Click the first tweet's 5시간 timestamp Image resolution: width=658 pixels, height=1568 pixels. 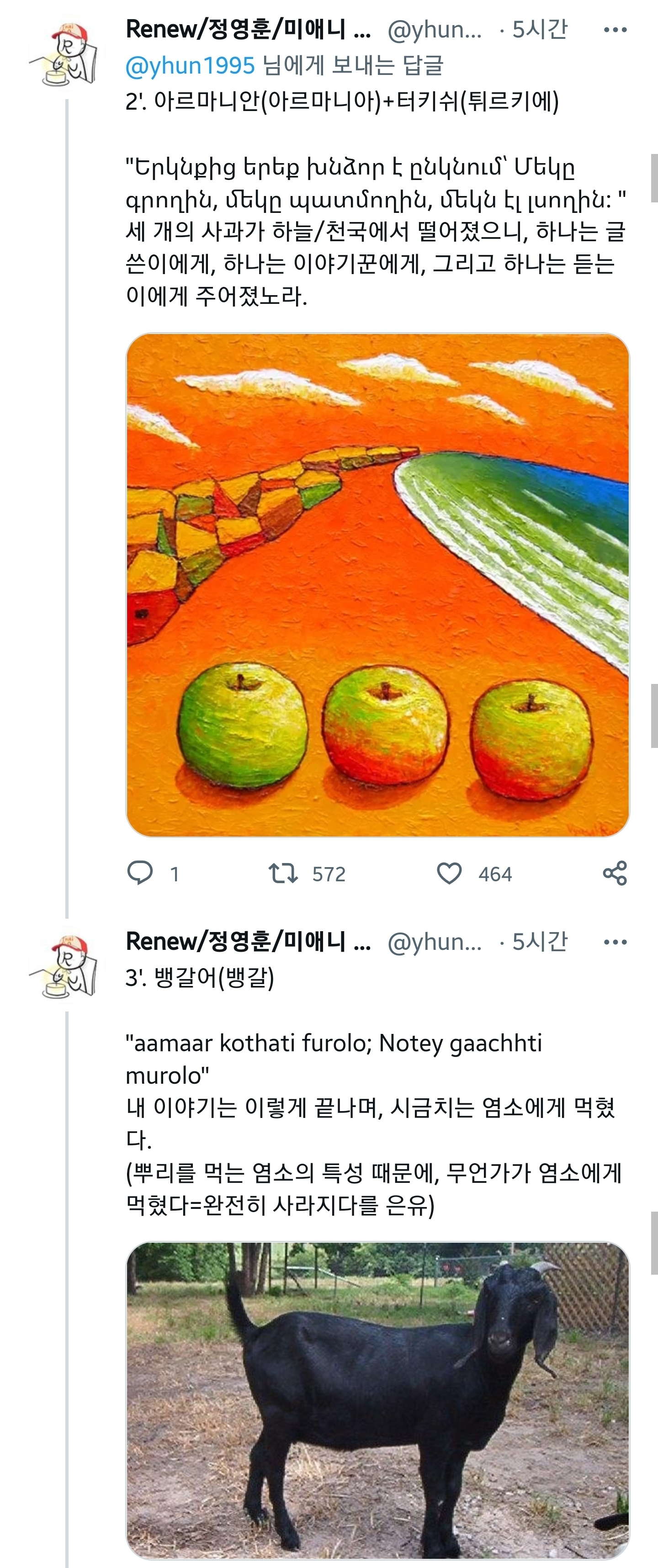[x=539, y=29]
